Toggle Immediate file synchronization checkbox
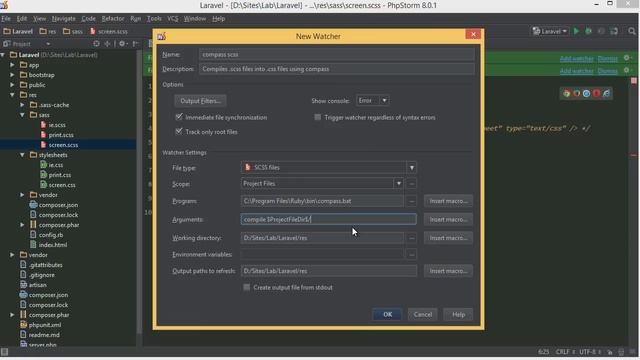This screenshot has height=360, width=640. pos(179,117)
